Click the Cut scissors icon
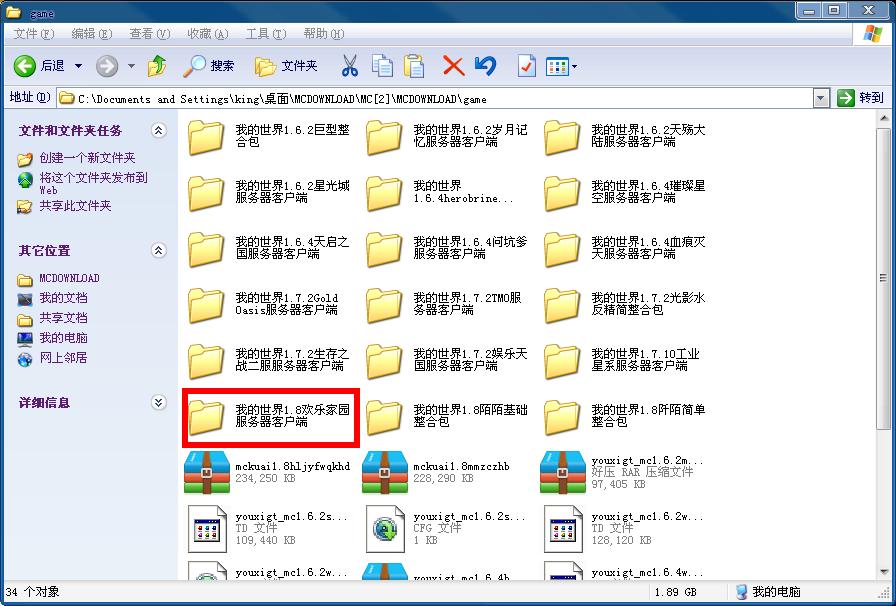Screen dimensions: 896x606 point(349,66)
